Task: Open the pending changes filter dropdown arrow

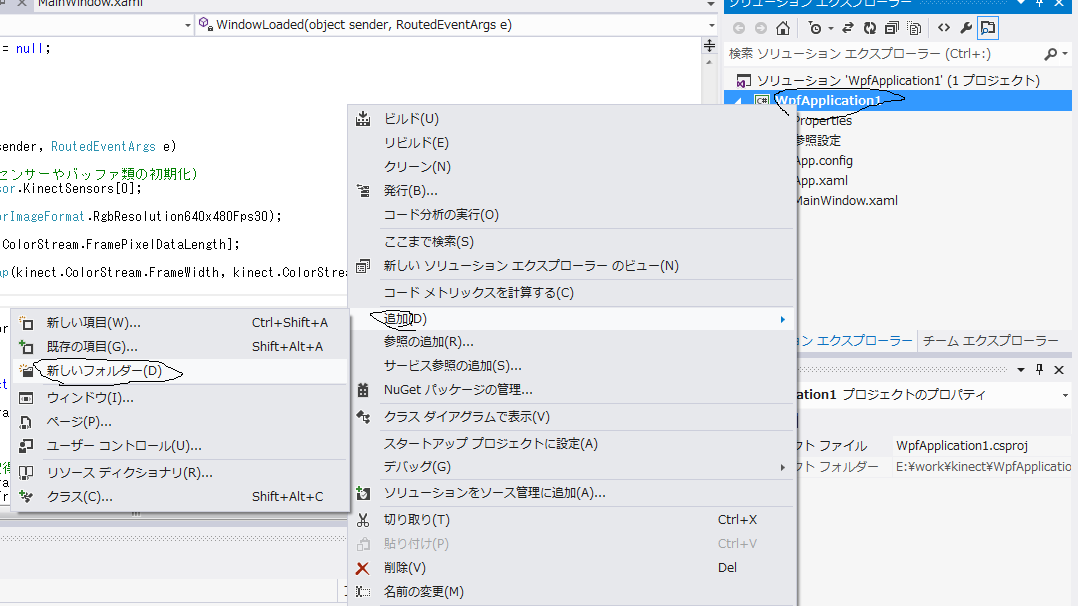Action: tap(830, 28)
